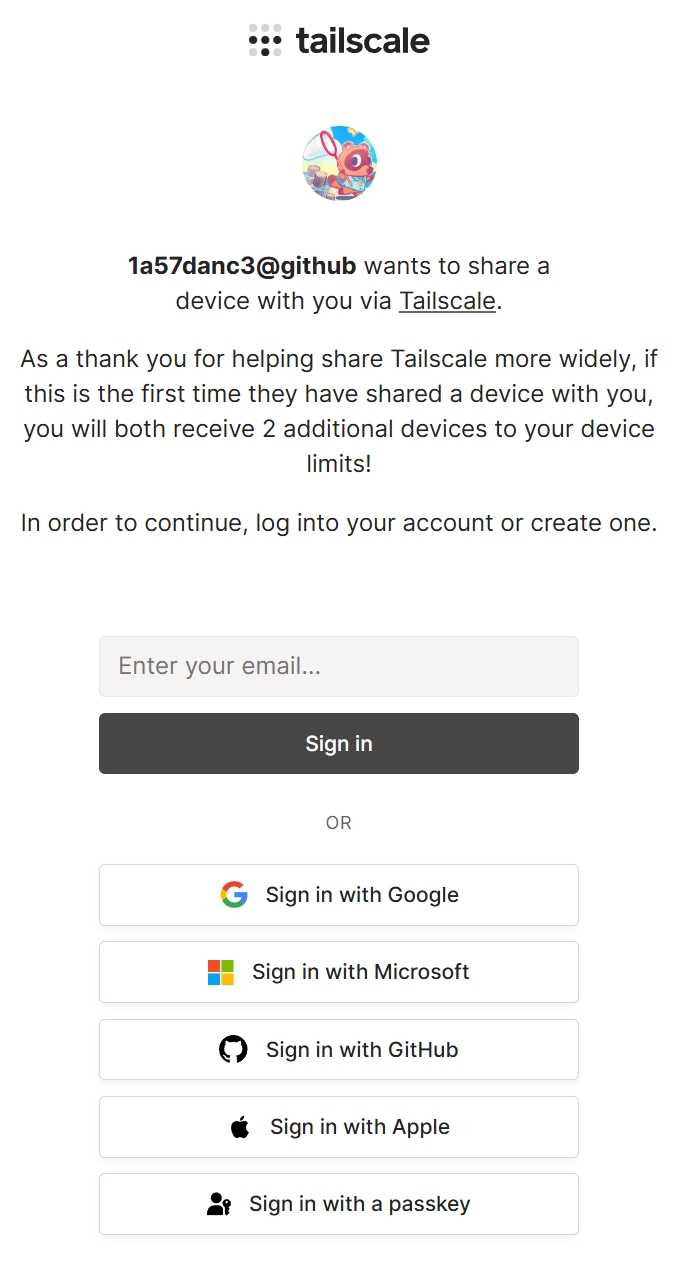Click the "2 additional devices" thank-you paragraph
The width and height of the screenshot is (677, 1265).
click(339, 411)
